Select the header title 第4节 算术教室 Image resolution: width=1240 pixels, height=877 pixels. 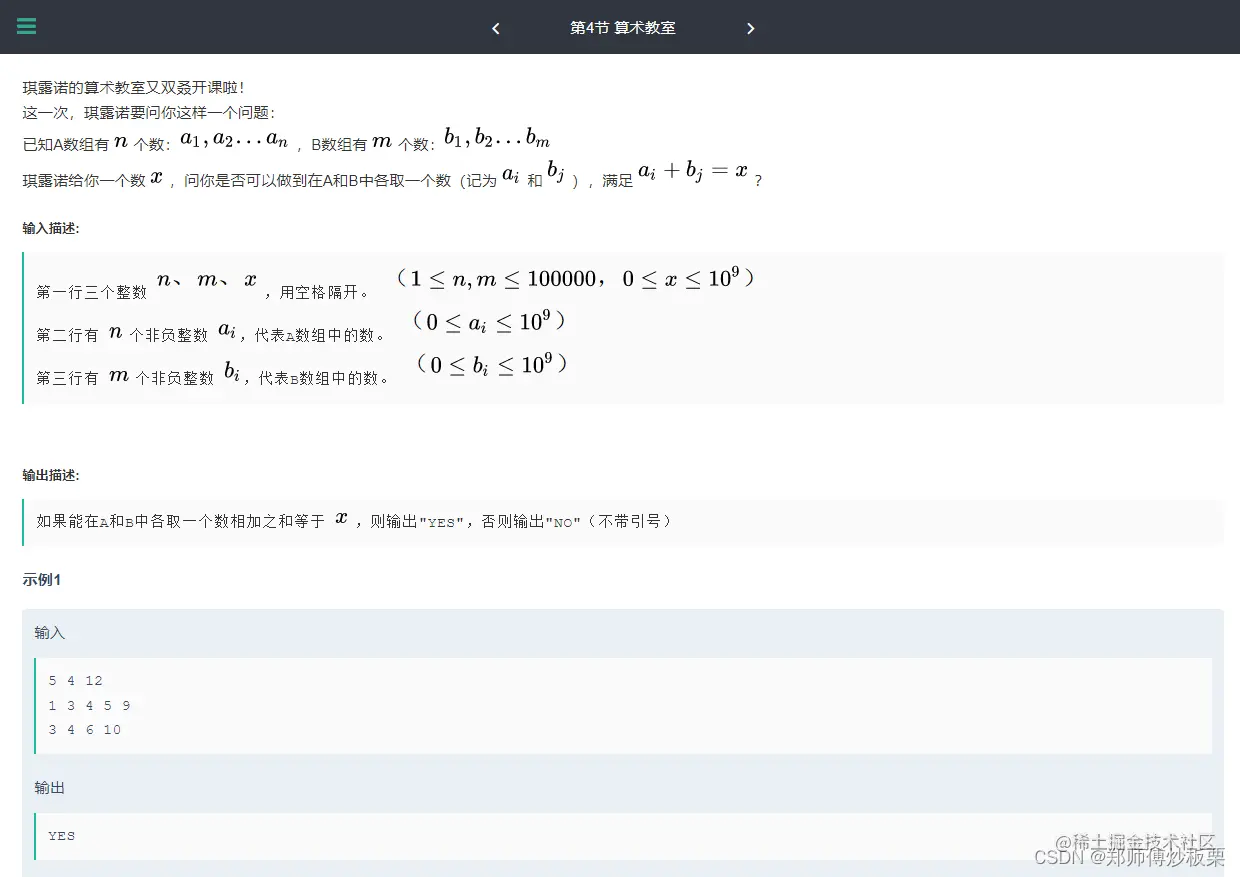click(x=622, y=28)
